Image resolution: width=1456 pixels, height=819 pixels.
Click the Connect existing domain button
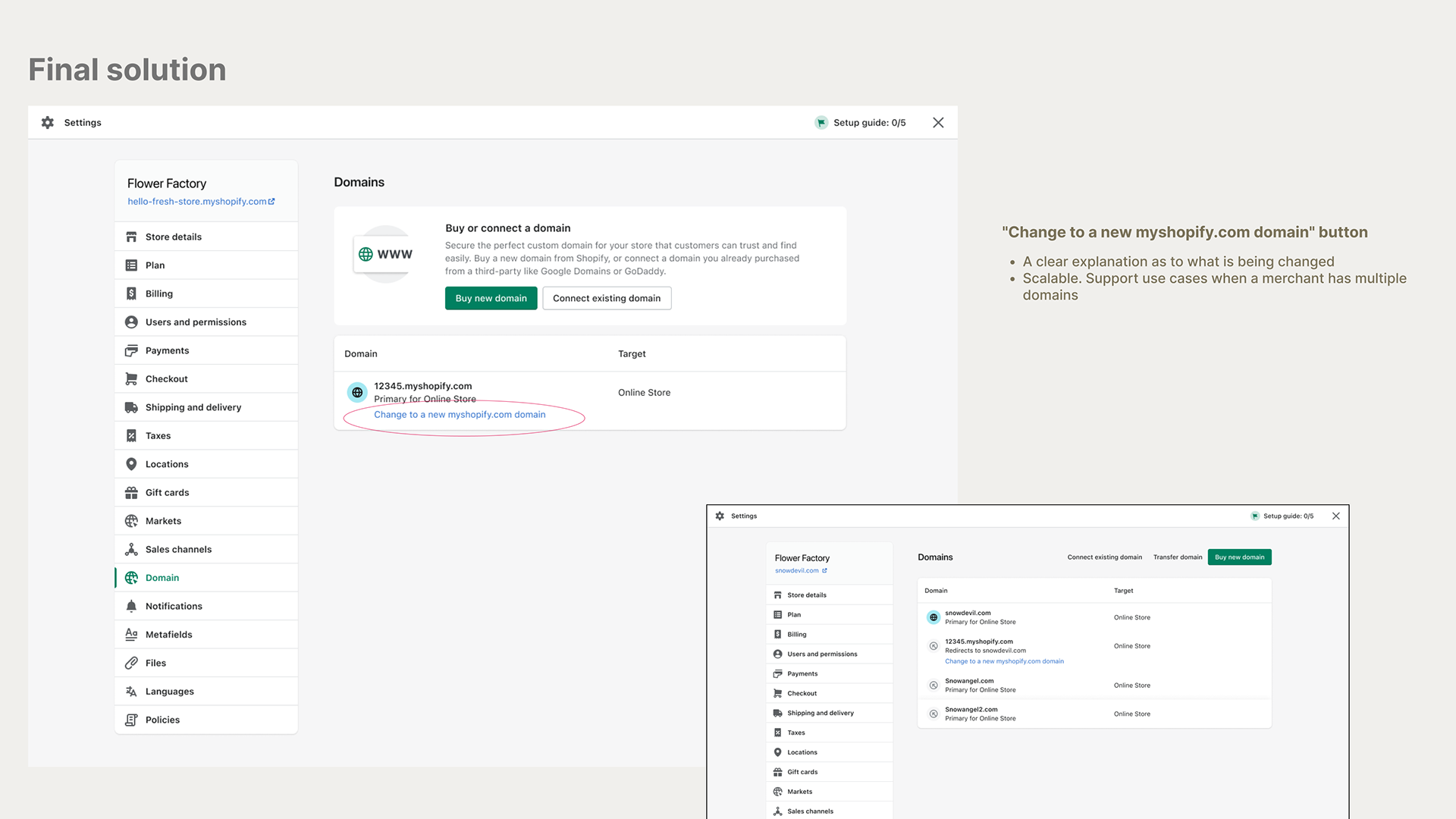point(606,298)
